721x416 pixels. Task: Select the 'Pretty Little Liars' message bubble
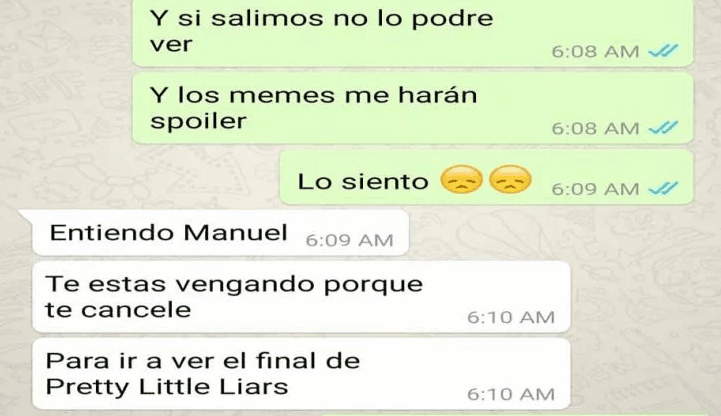coord(301,374)
